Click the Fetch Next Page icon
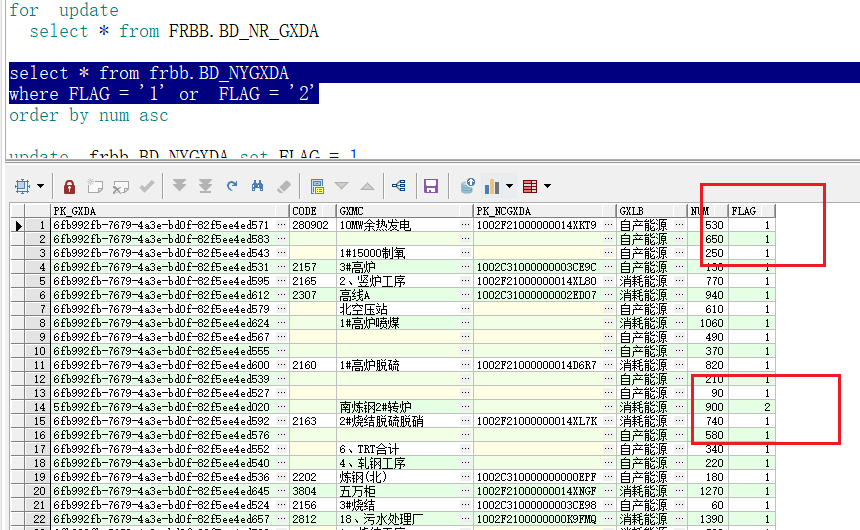The width and height of the screenshot is (860, 530). point(179,186)
